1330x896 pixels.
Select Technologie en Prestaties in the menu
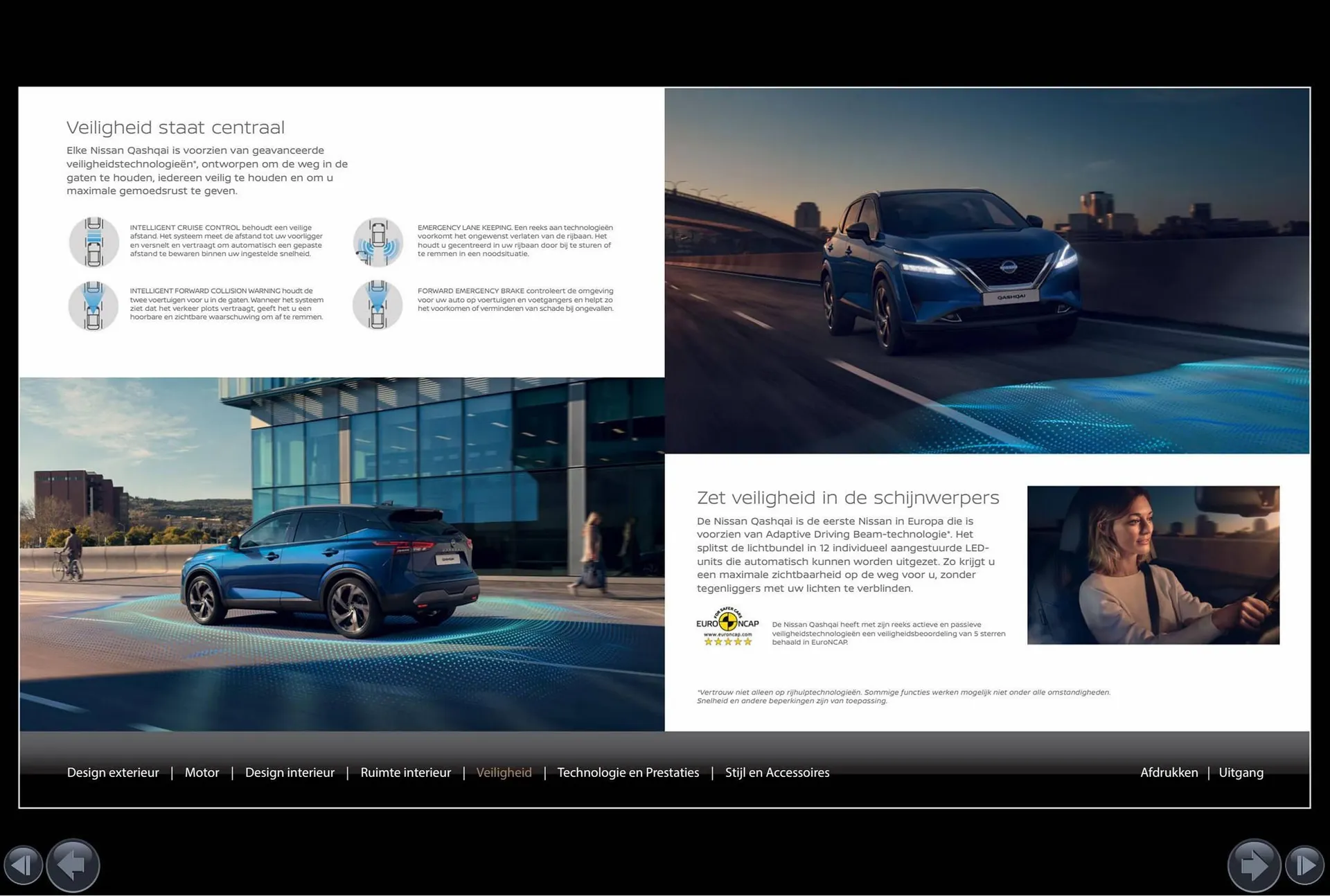(x=628, y=772)
